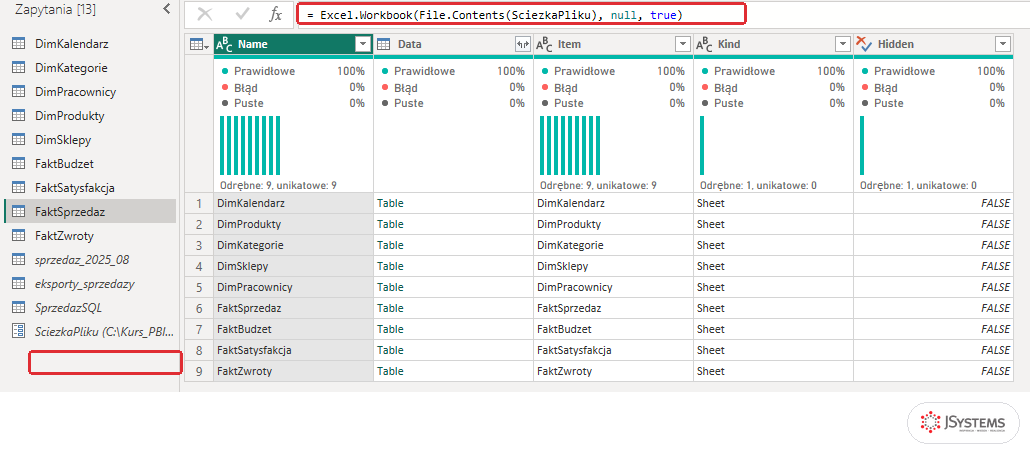1030x454 pixels.
Task: Click Item column text type icon
Action: (x=545, y=44)
